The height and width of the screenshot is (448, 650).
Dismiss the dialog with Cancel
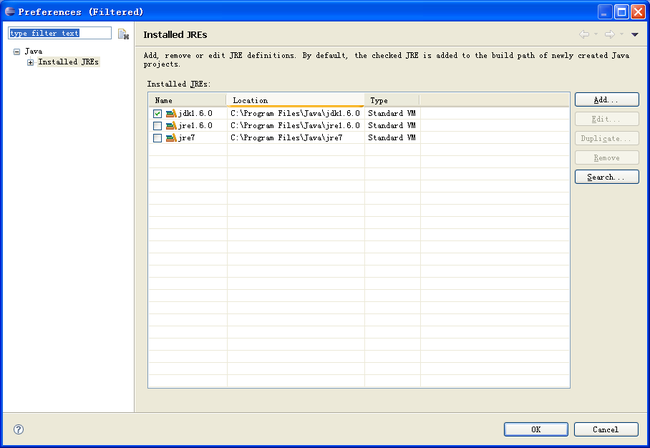click(x=606, y=429)
